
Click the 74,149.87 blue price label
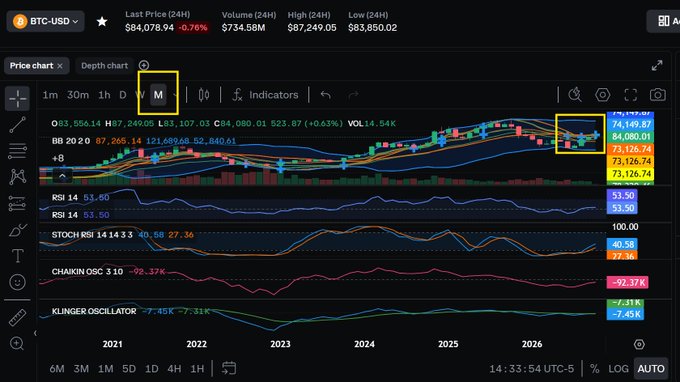[631, 124]
